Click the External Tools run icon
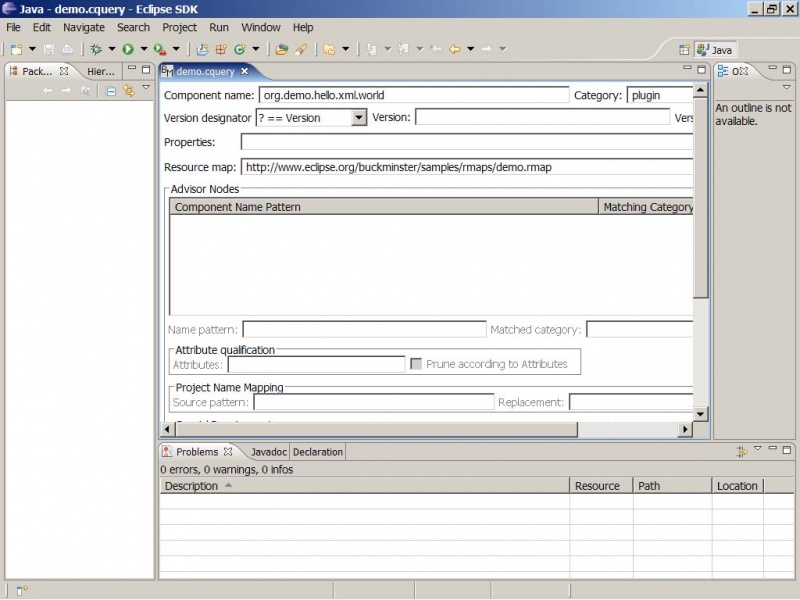Viewport: 800px width, 600px height. [x=160, y=49]
